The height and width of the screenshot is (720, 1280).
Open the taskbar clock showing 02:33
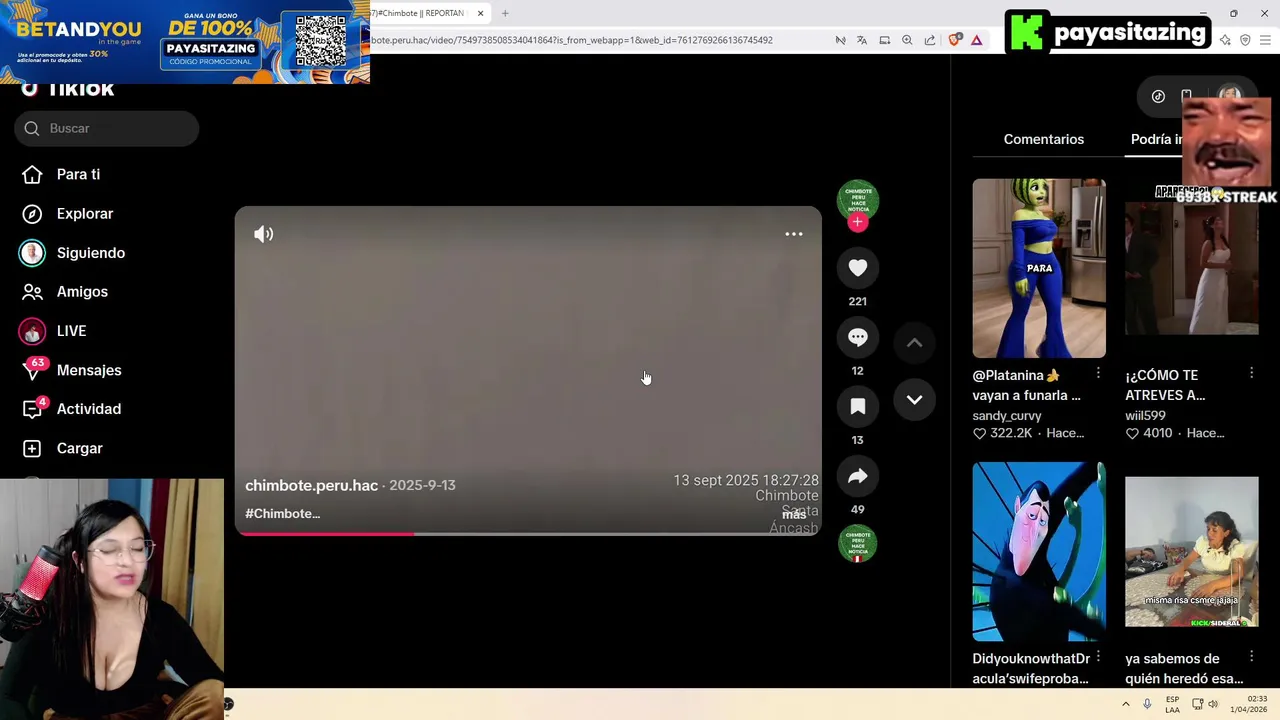(1249, 704)
